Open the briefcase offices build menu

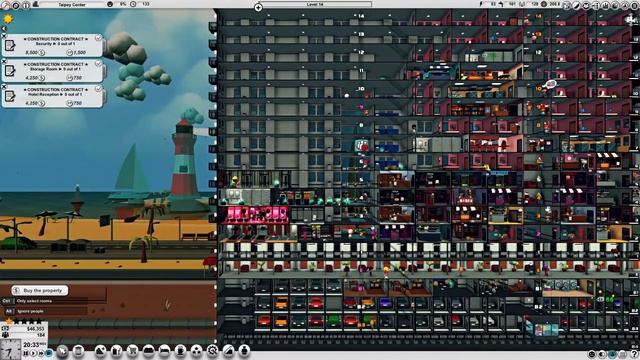coord(148,351)
